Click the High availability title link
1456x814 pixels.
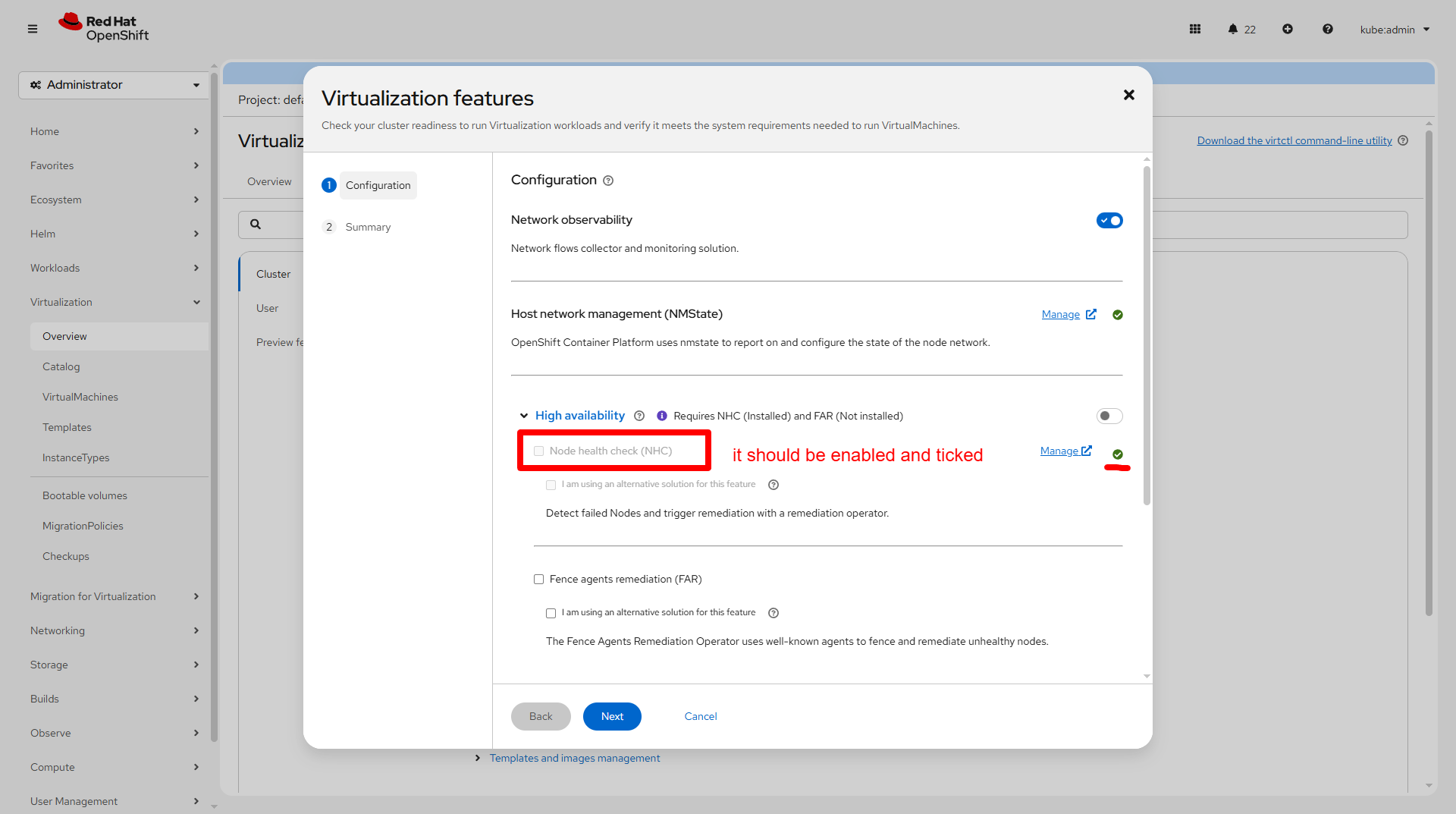pos(580,416)
